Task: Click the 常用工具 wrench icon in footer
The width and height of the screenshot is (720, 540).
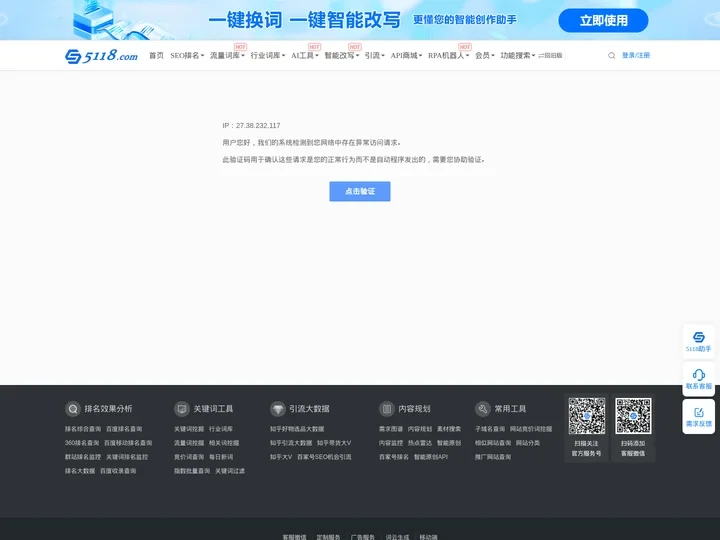Action: tap(483, 409)
